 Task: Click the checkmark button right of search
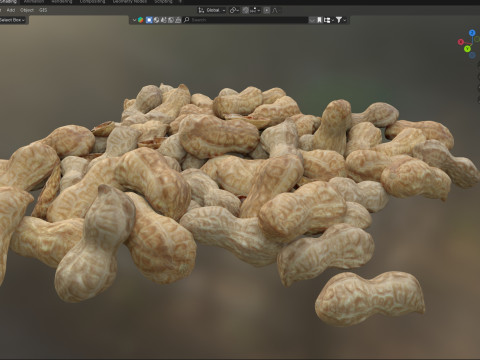(312, 20)
